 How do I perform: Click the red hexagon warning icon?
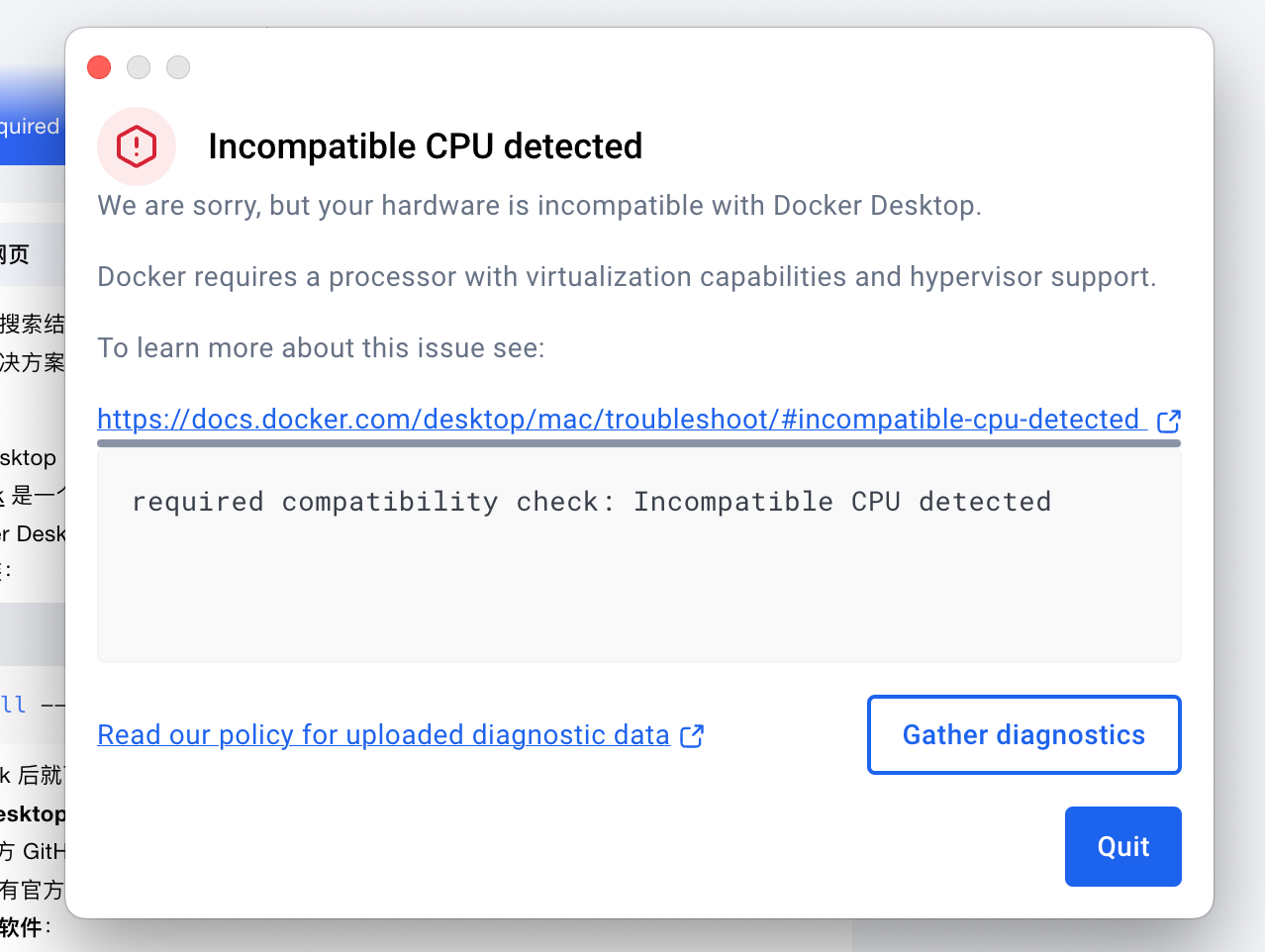click(137, 146)
